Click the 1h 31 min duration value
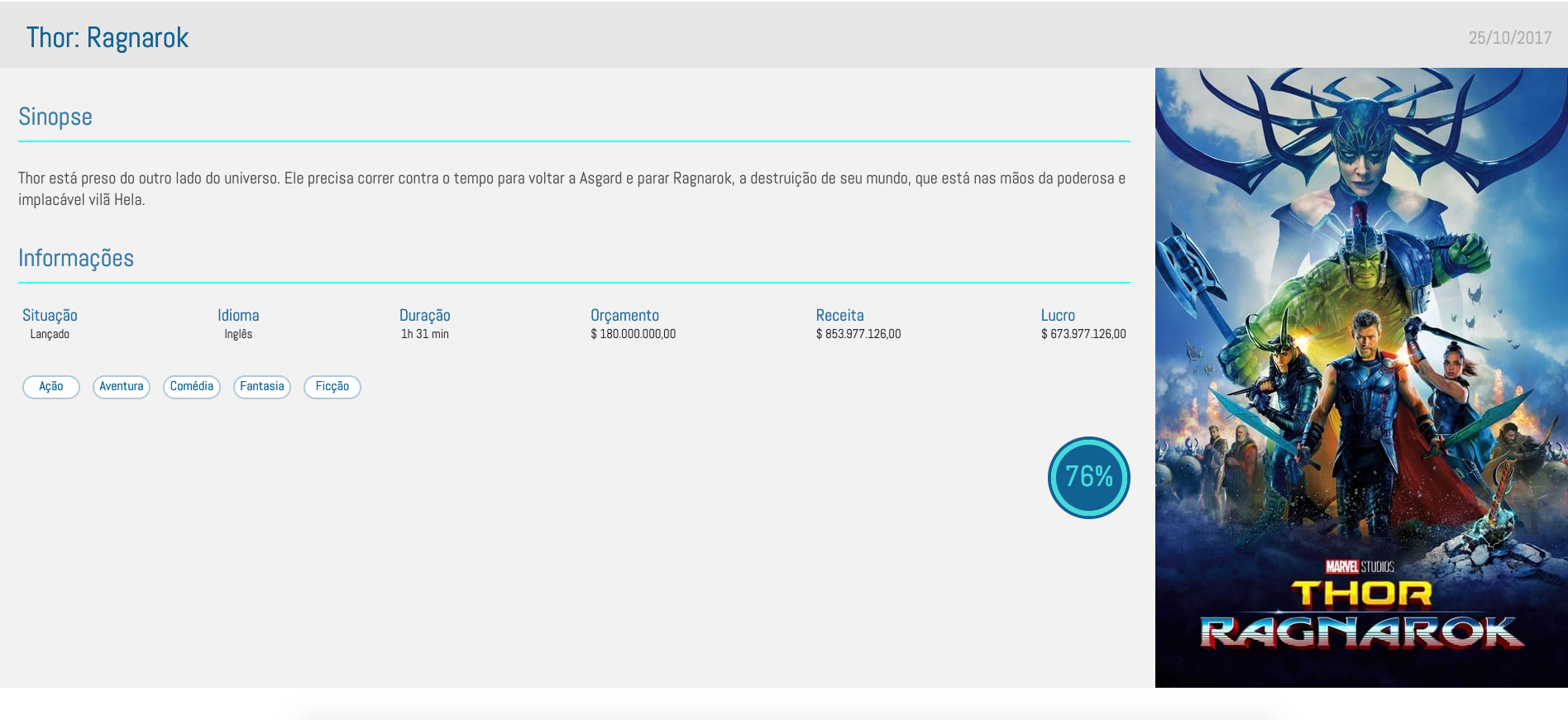Image resolution: width=1568 pixels, height=720 pixels. click(x=425, y=334)
